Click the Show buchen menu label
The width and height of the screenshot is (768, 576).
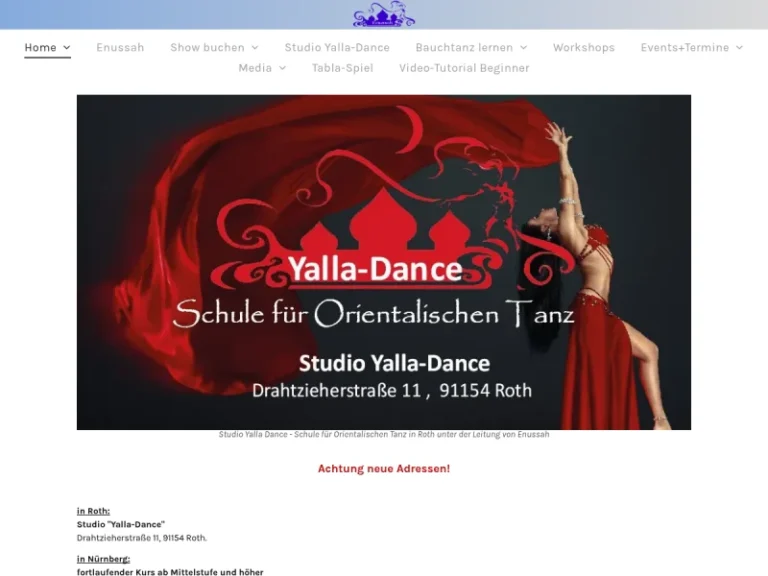pyautogui.click(x=207, y=48)
